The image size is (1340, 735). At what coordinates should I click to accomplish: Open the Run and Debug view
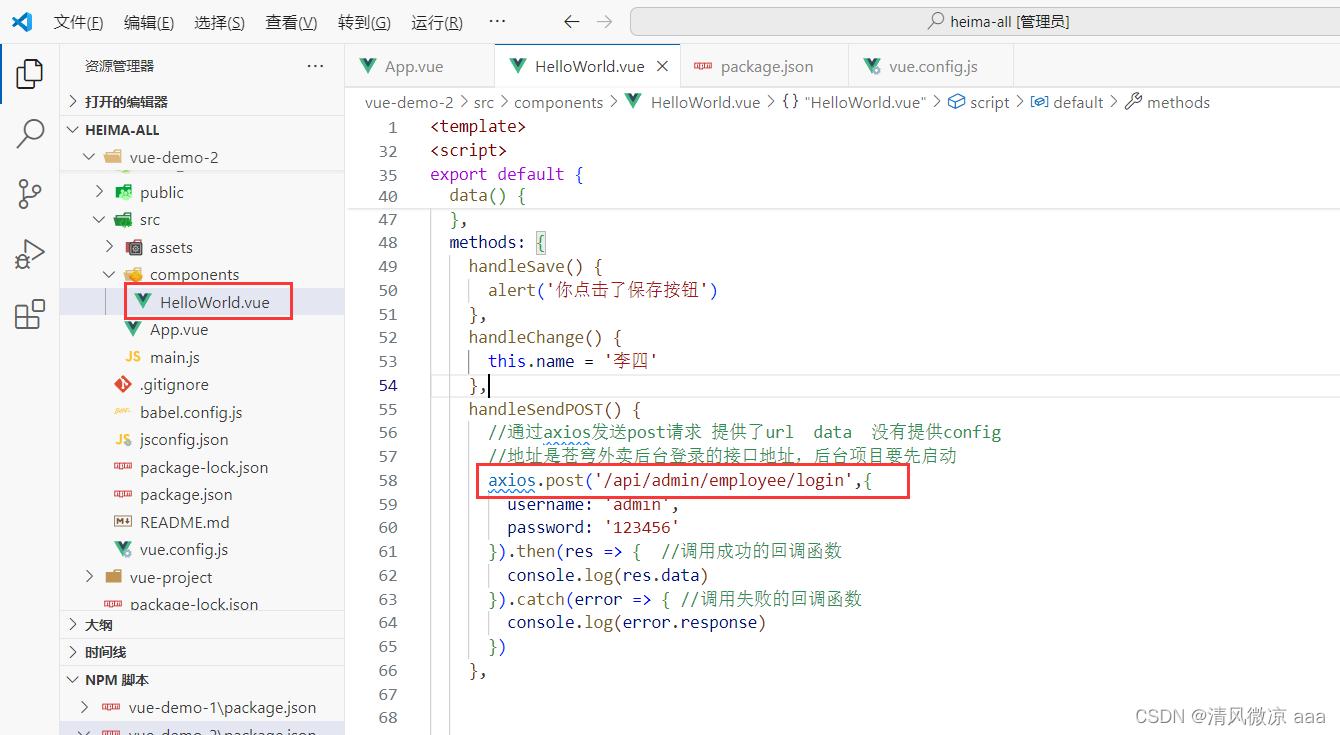30,254
